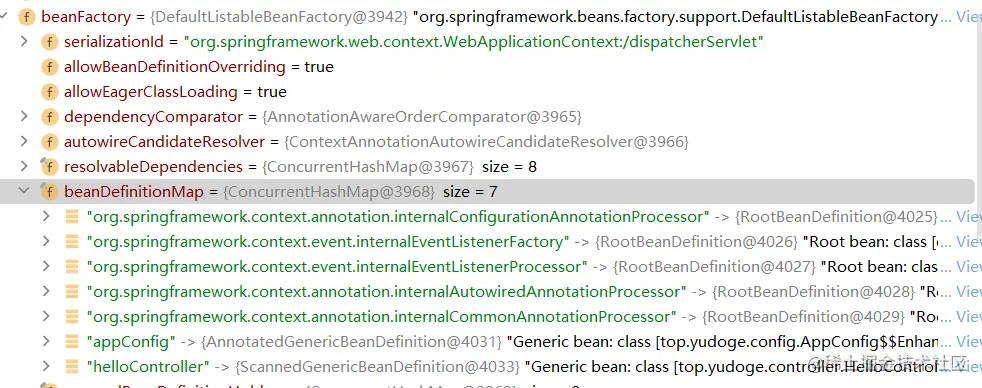This screenshot has height=388, width=982.
Task: Select the allowBeanDefinitionOverriding = true row
Action: tap(199, 67)
